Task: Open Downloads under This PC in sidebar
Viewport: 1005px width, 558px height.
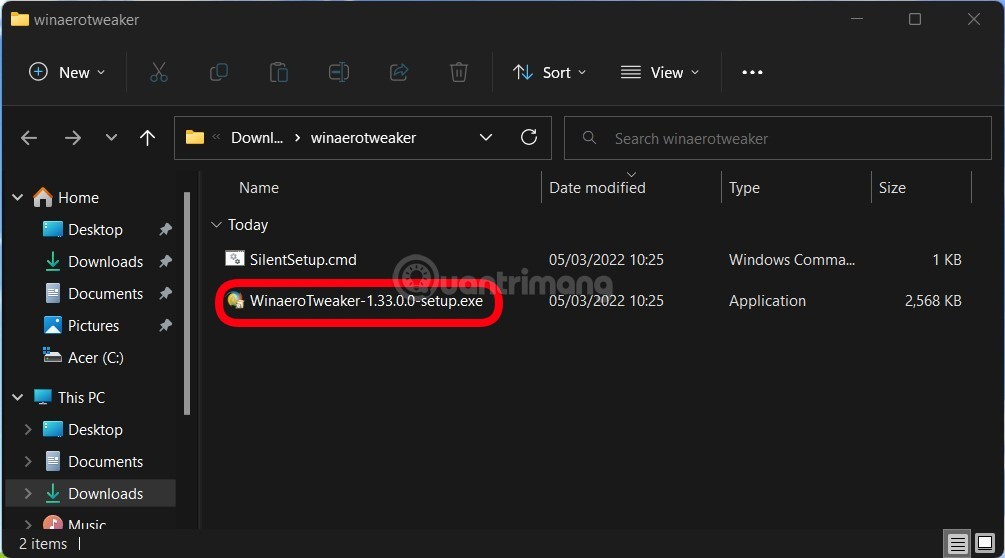Action: [x=105, y=494]
